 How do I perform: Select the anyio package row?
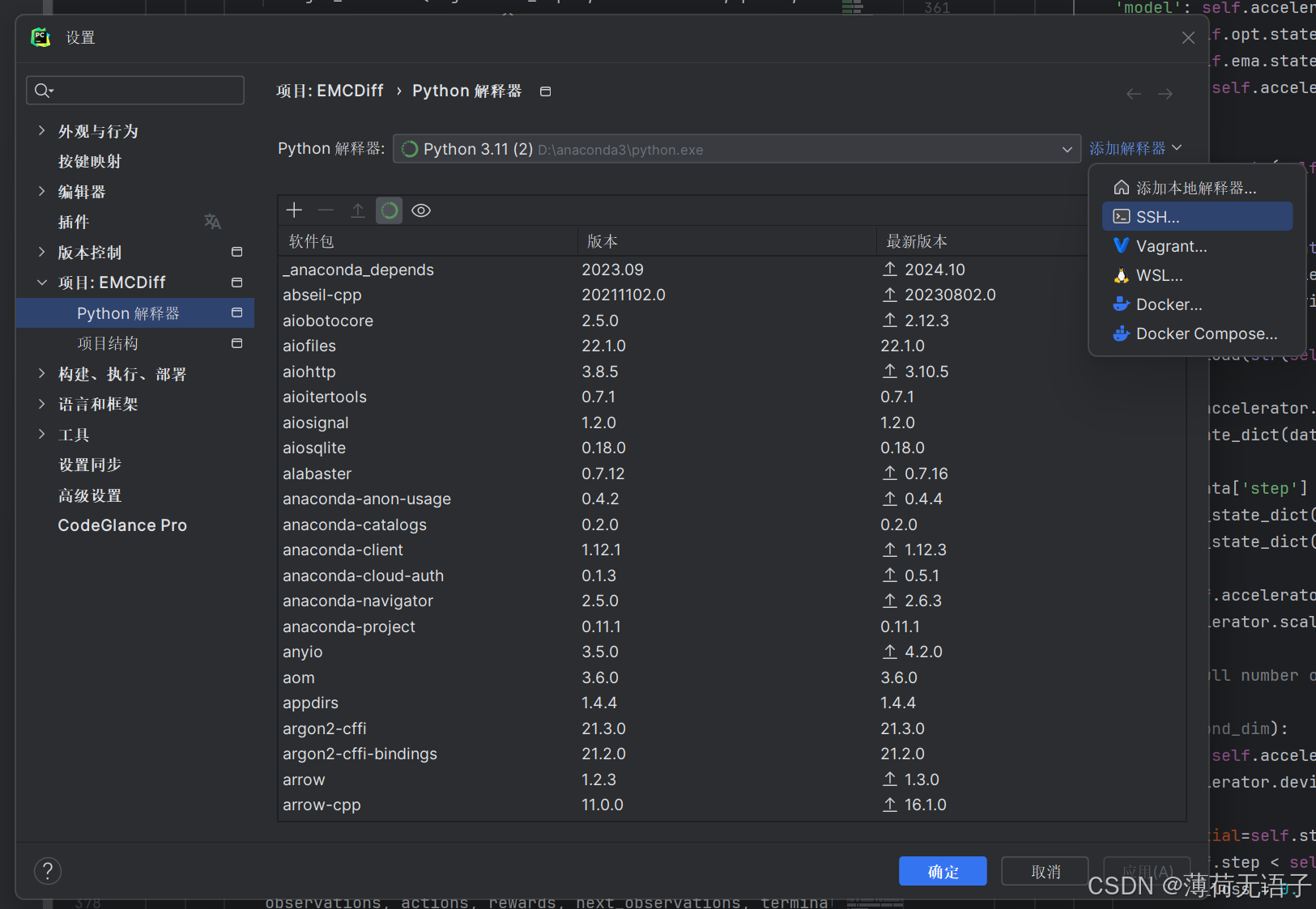coord(732,652)
